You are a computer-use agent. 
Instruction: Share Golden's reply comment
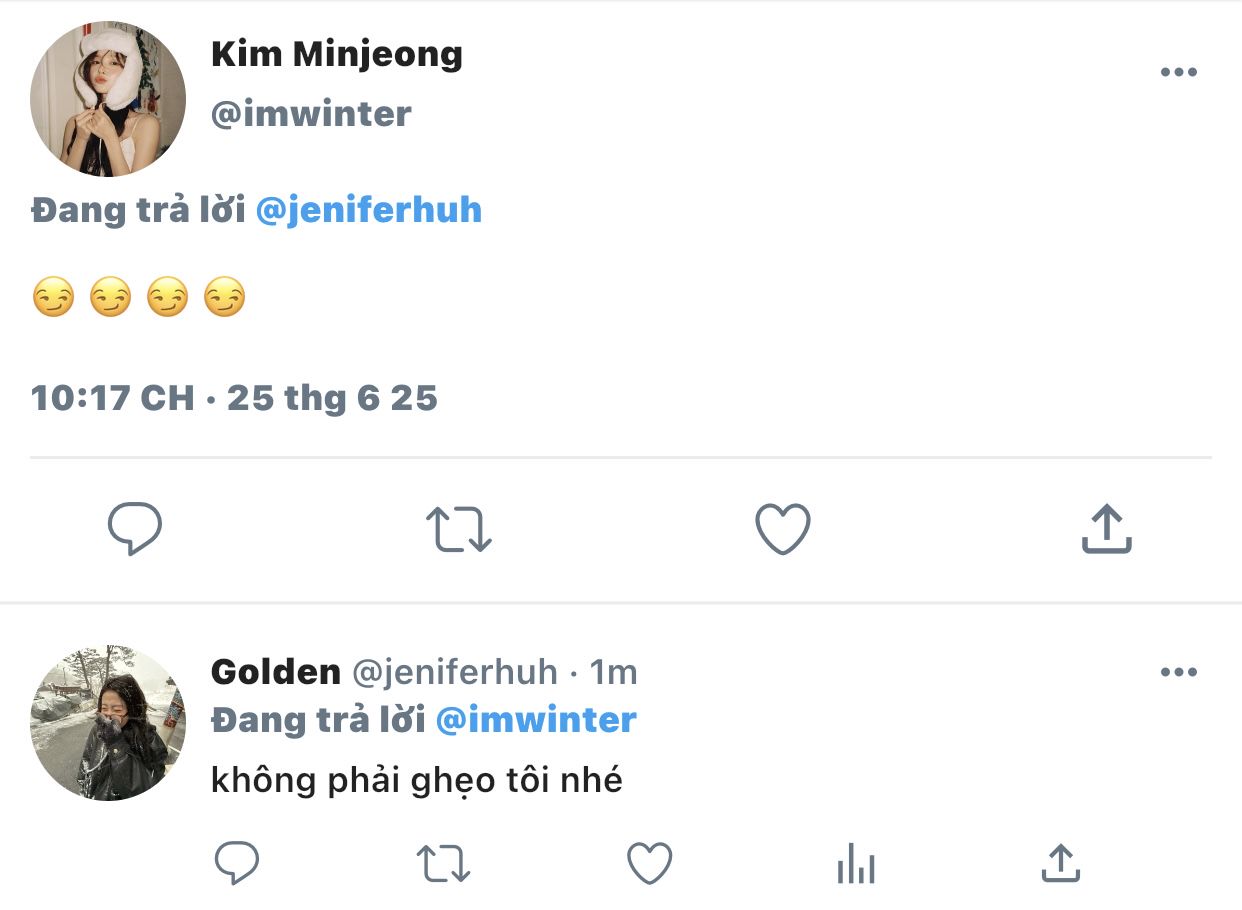pos(1060,863)
